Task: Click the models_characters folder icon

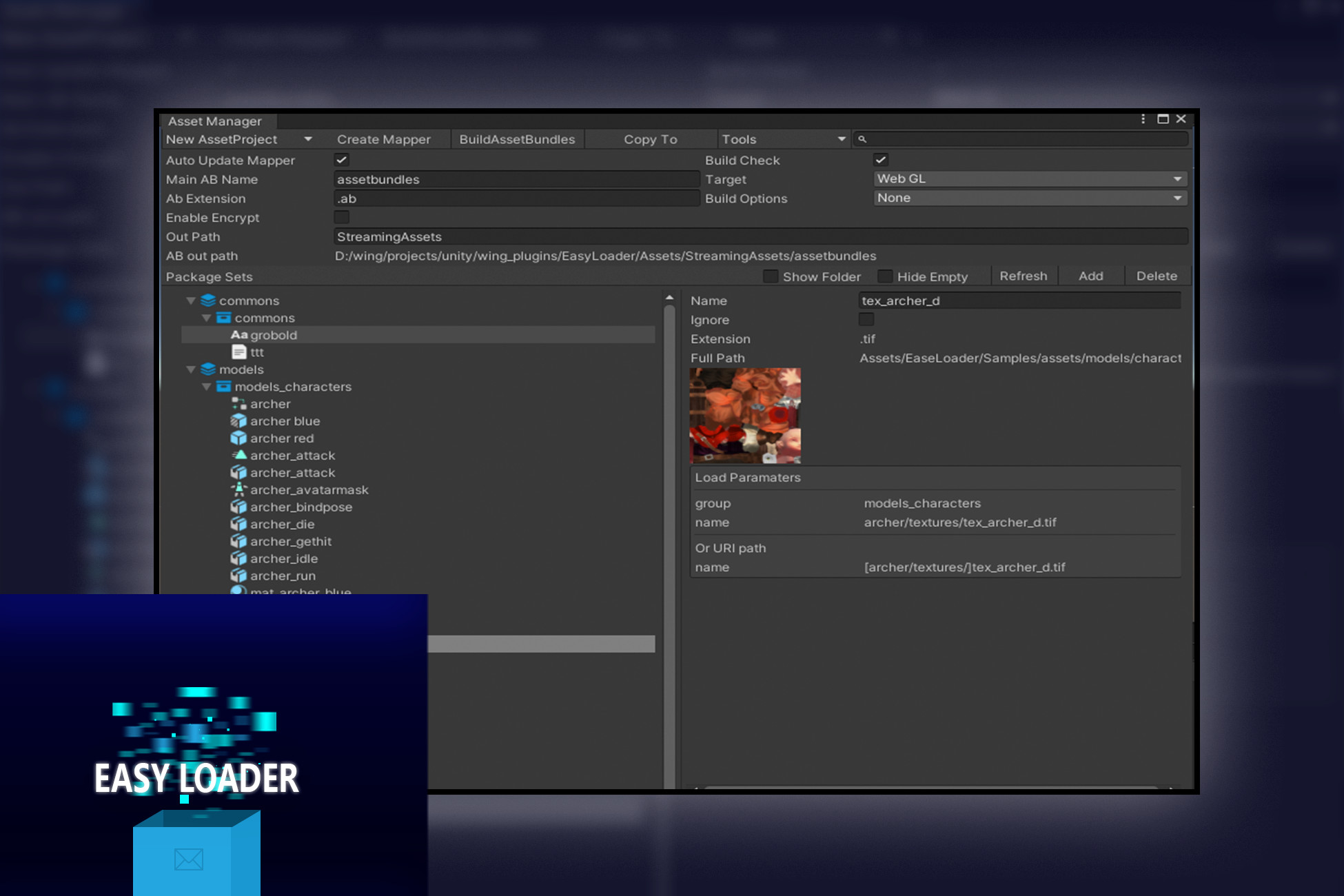Action: coord(223,387)
